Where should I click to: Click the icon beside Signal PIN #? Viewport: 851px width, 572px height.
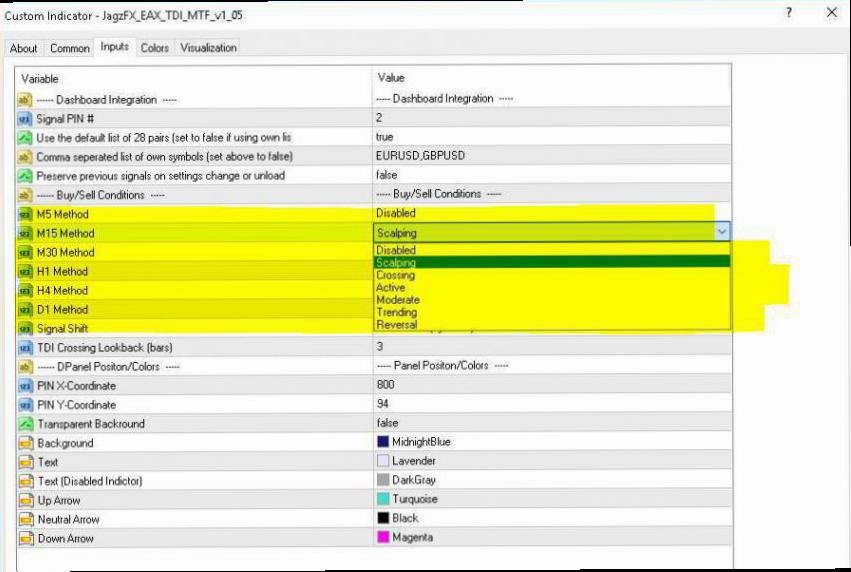coord(25,118)
